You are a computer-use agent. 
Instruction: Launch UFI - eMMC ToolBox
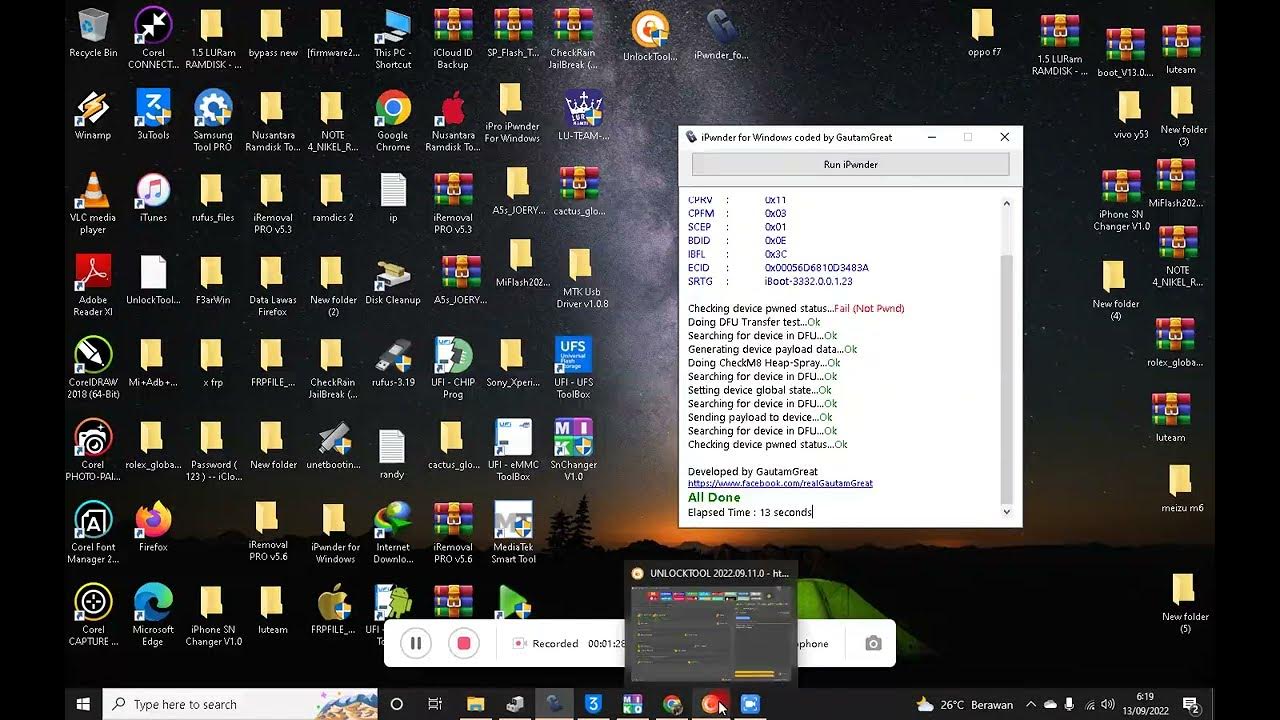(513, 450)
